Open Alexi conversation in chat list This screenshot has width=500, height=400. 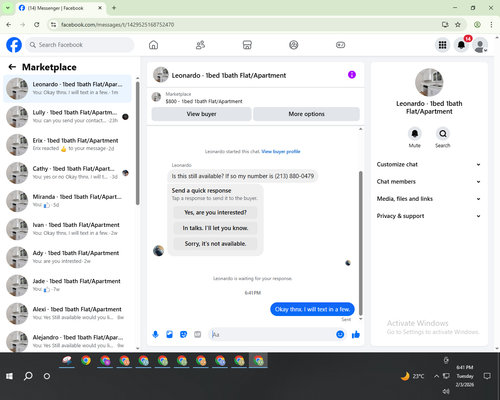67,313
